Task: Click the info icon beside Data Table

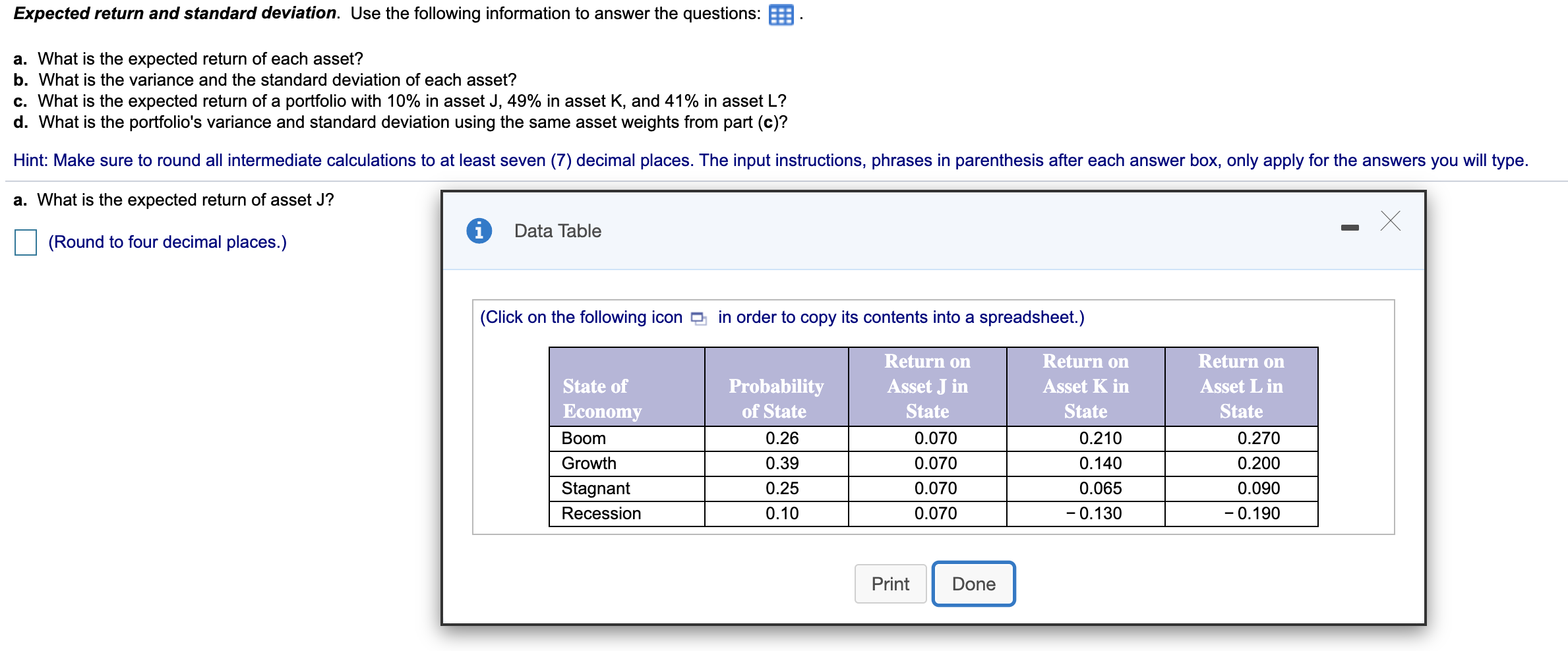Action: click(478, 231)
